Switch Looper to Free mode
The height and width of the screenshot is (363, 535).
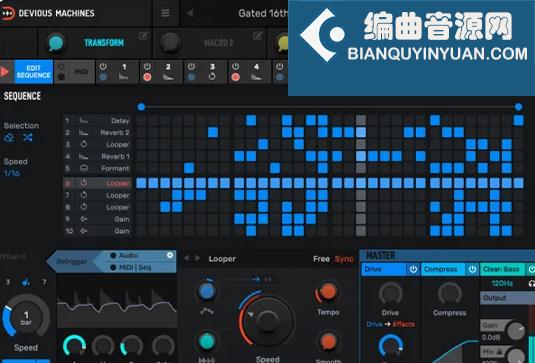point(321,259)
